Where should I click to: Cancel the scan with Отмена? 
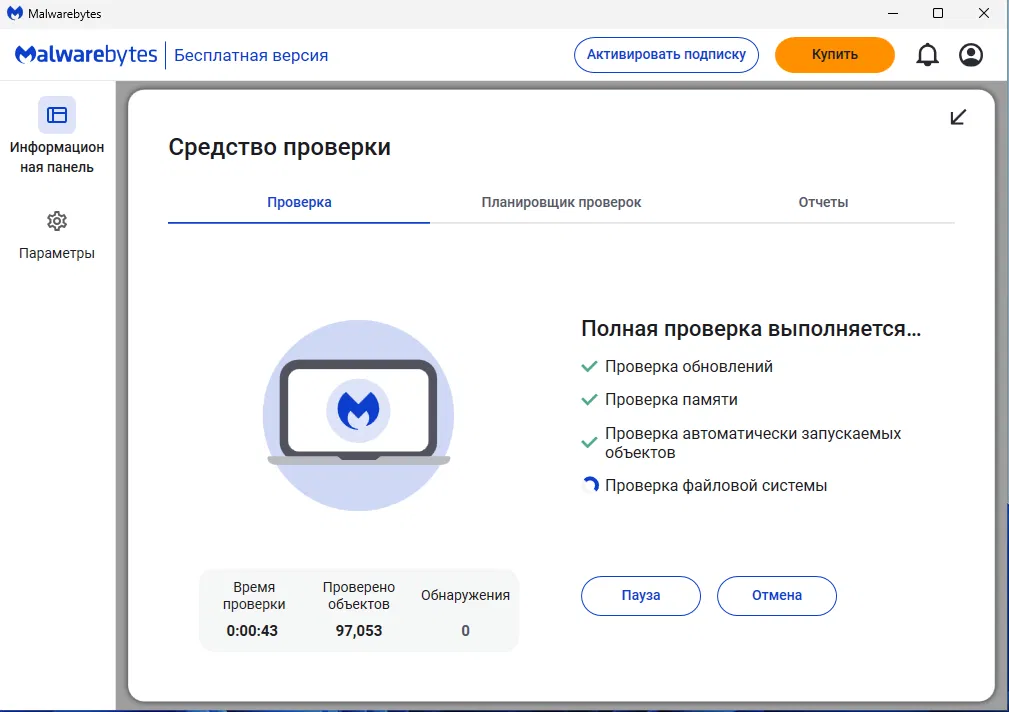[x=777, y=595]
